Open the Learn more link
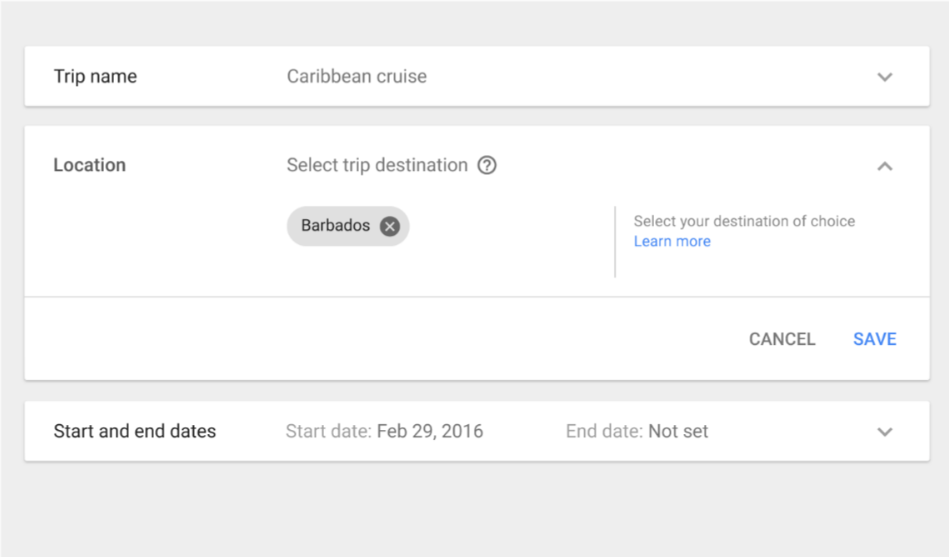This screenshot has height=557, width=949. (x=672, y=241)
